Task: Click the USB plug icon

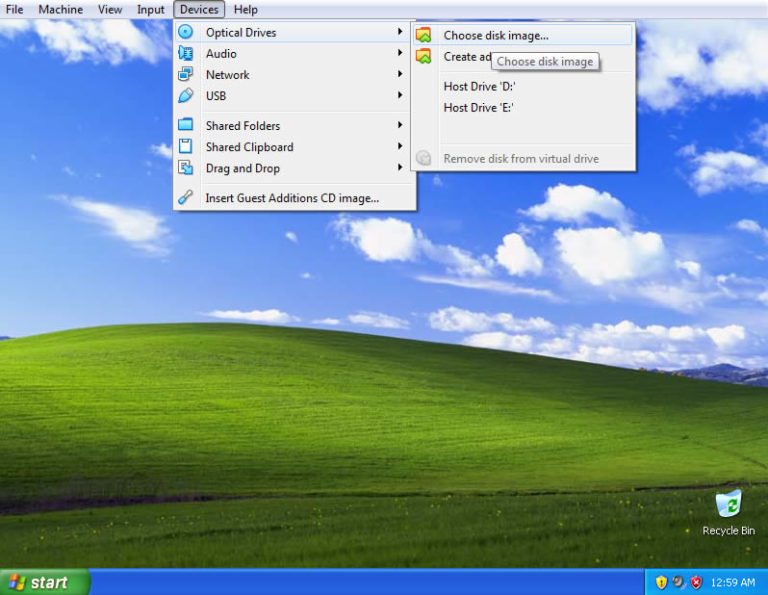Action: (x=185, y=95)
